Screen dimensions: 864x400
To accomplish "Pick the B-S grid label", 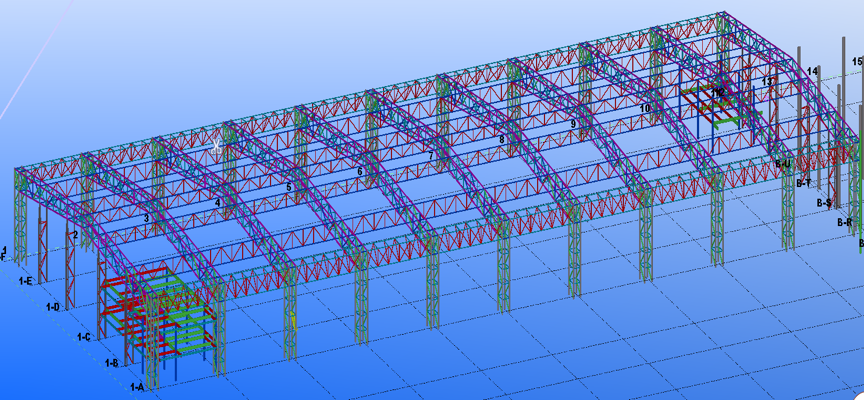I will click(824, 203).
